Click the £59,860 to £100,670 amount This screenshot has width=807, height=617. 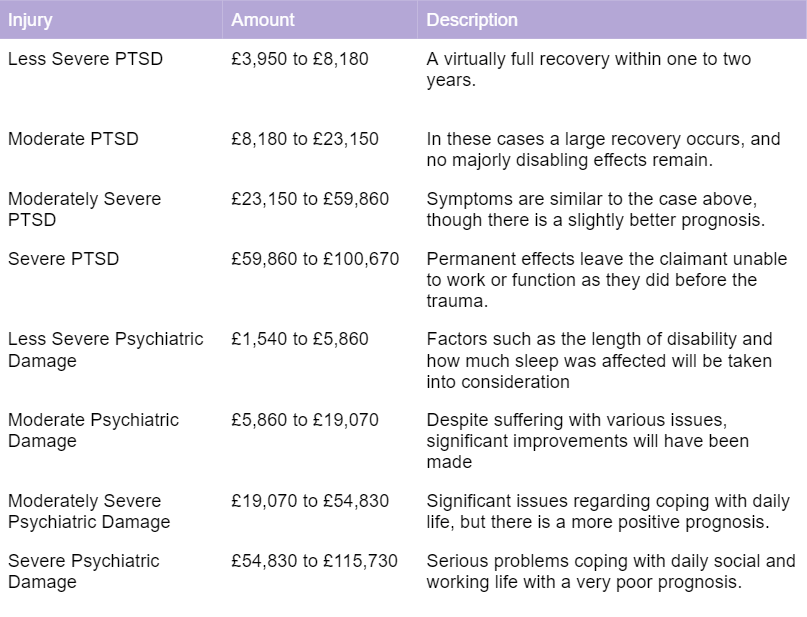315,259
